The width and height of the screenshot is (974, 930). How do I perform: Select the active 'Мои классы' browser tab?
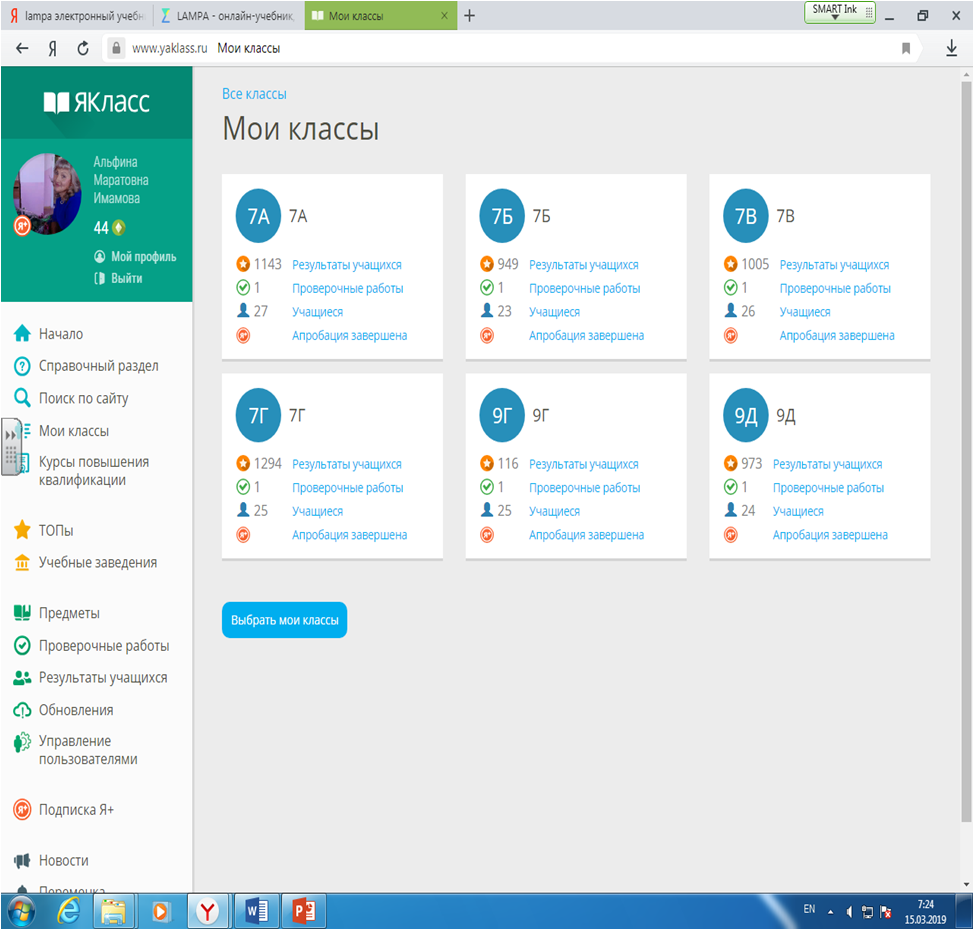click(x=380, y=16)
